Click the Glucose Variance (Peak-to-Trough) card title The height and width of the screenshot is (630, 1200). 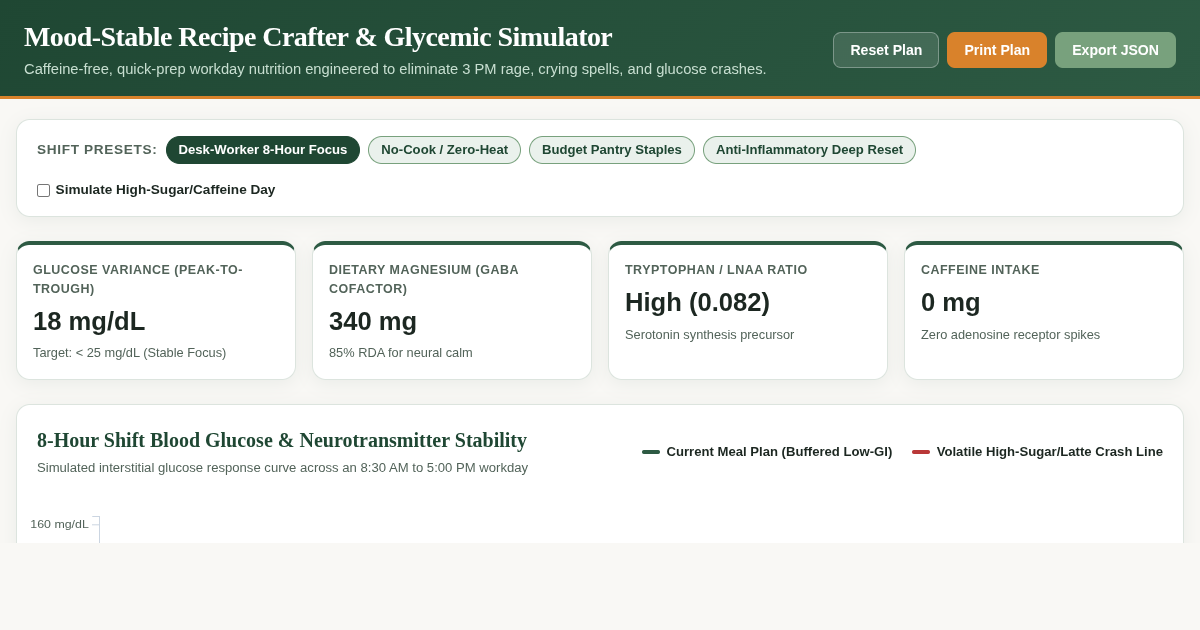click(x=138, y=279)
